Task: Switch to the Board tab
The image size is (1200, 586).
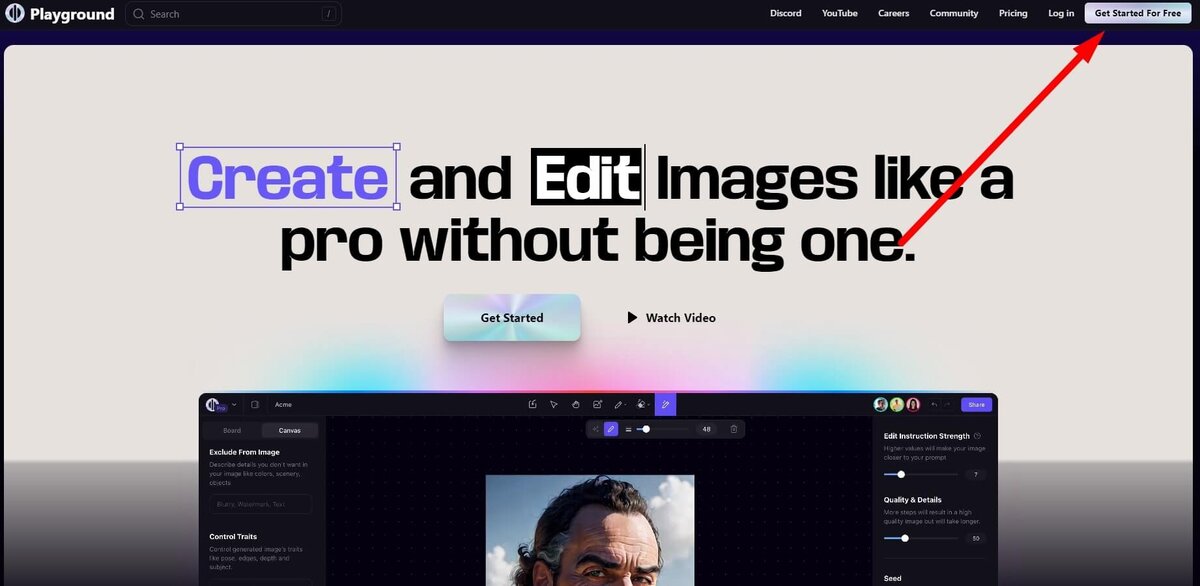Action: (x=232, y=430)
